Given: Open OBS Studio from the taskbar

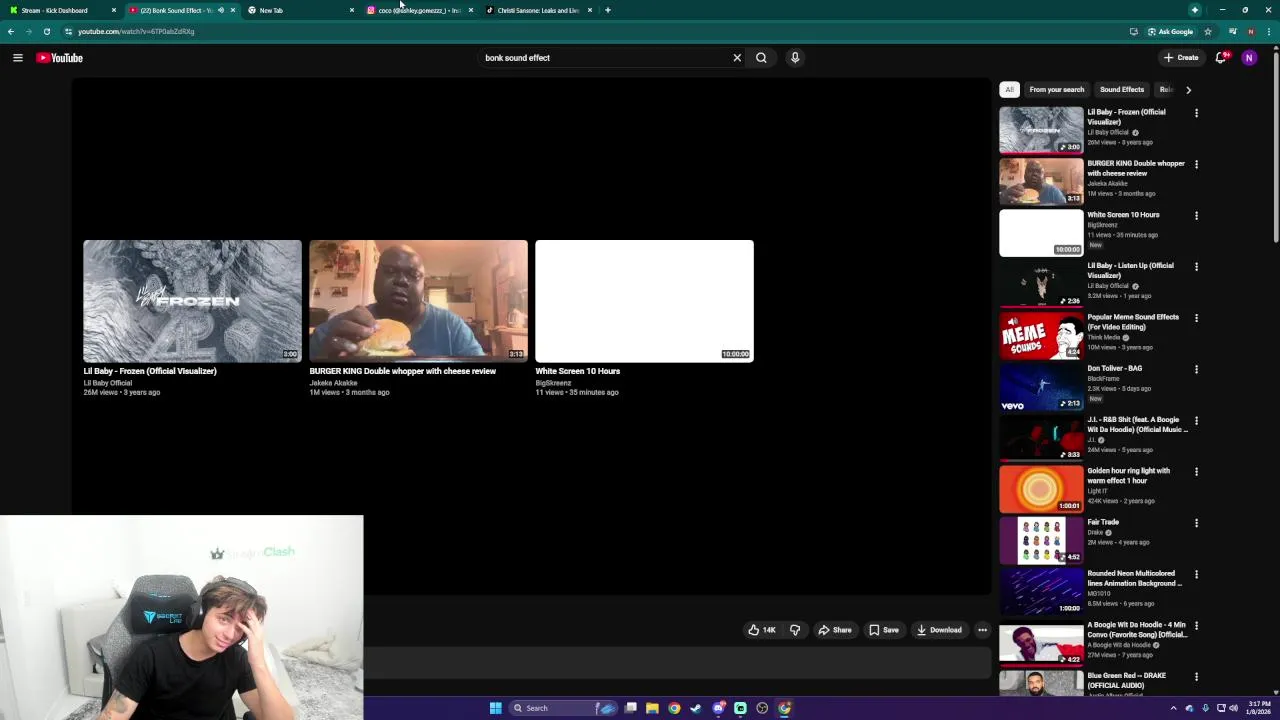Looking at the screenshot, I should tap(762, 708).
